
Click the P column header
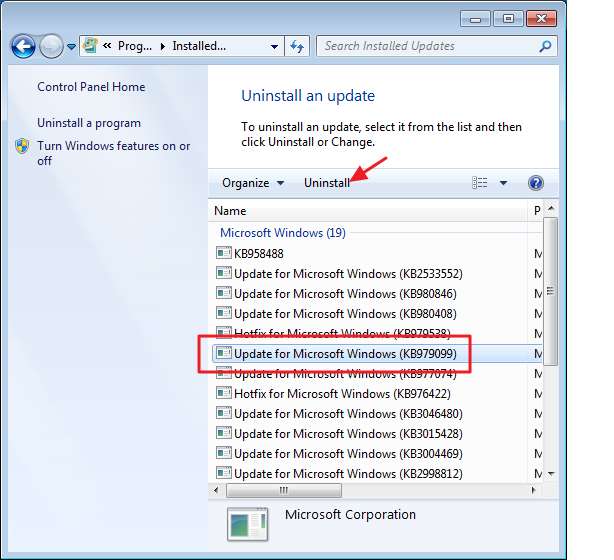pos(536,211)
